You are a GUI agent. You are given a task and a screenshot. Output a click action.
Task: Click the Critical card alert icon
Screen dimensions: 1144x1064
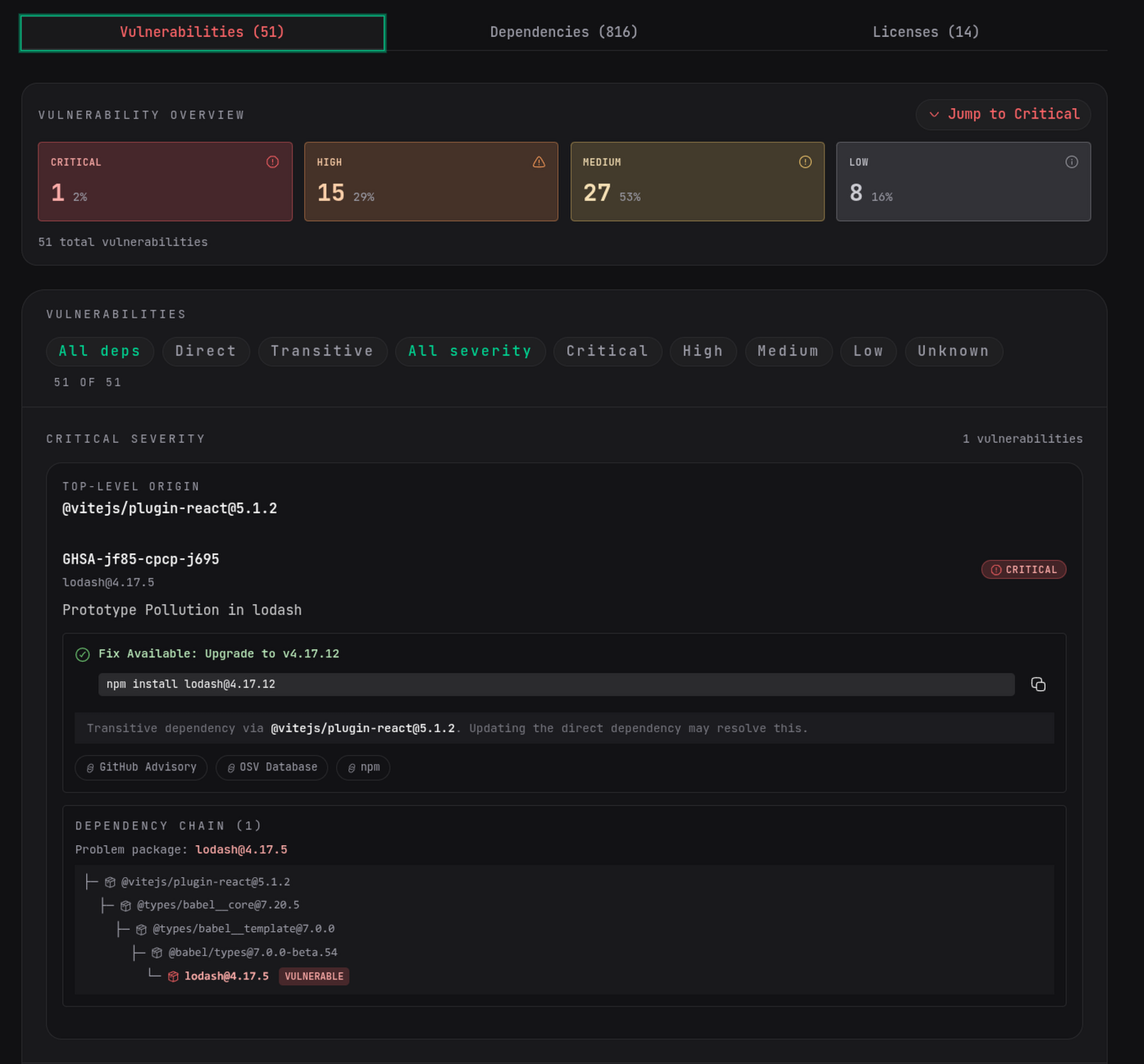pos(273,162)
